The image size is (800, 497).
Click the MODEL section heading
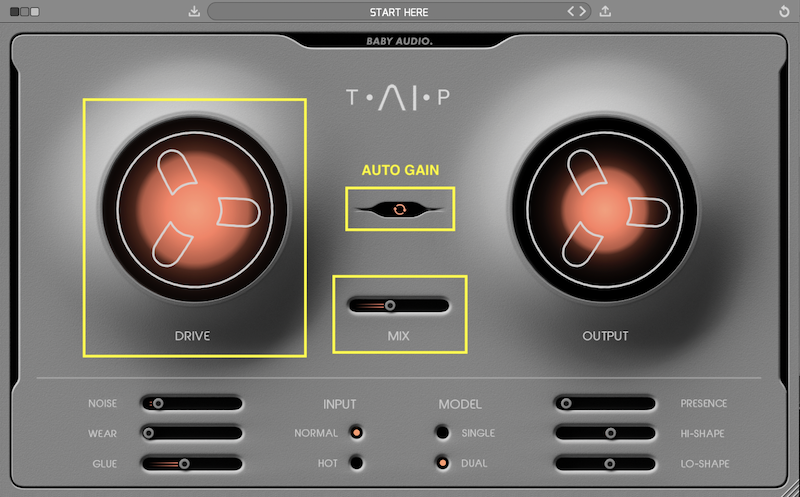click(x=460, y=404)
